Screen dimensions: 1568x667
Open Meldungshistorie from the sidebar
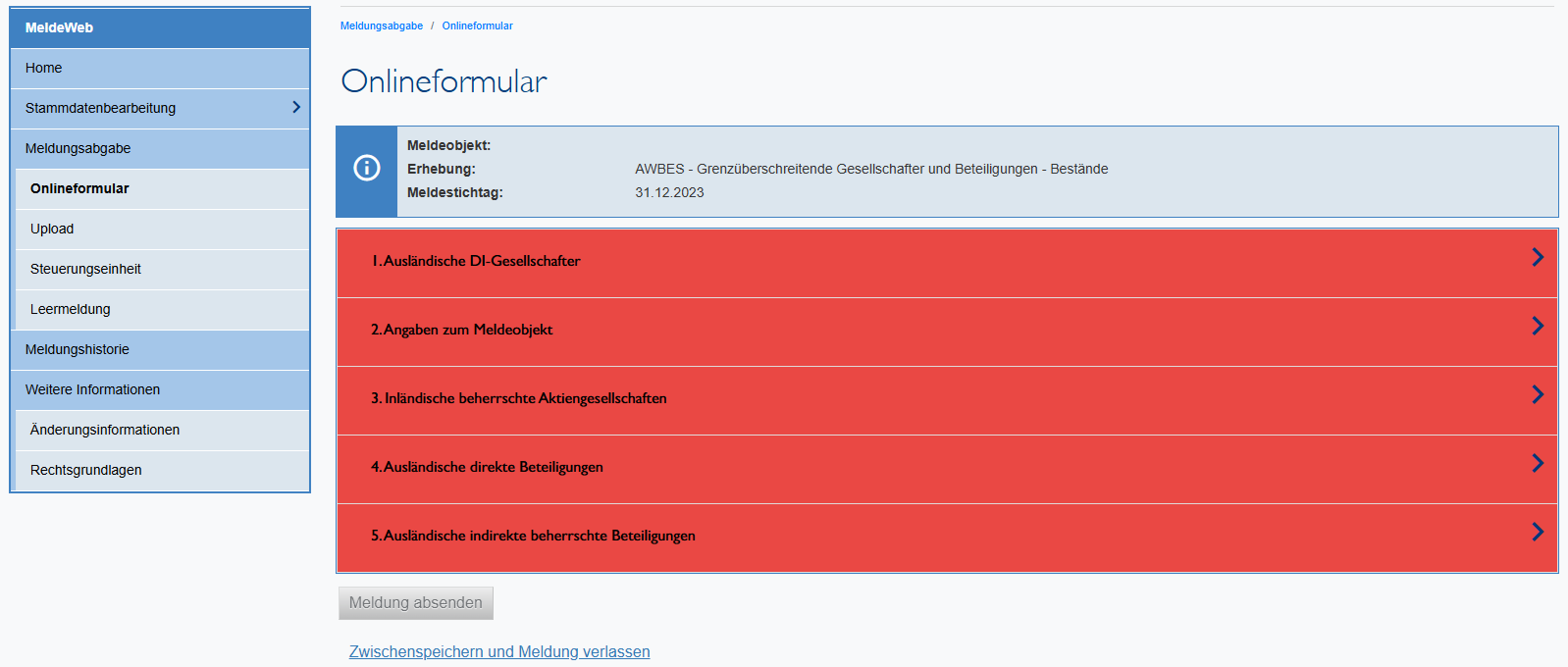click(x=77, y=350)
